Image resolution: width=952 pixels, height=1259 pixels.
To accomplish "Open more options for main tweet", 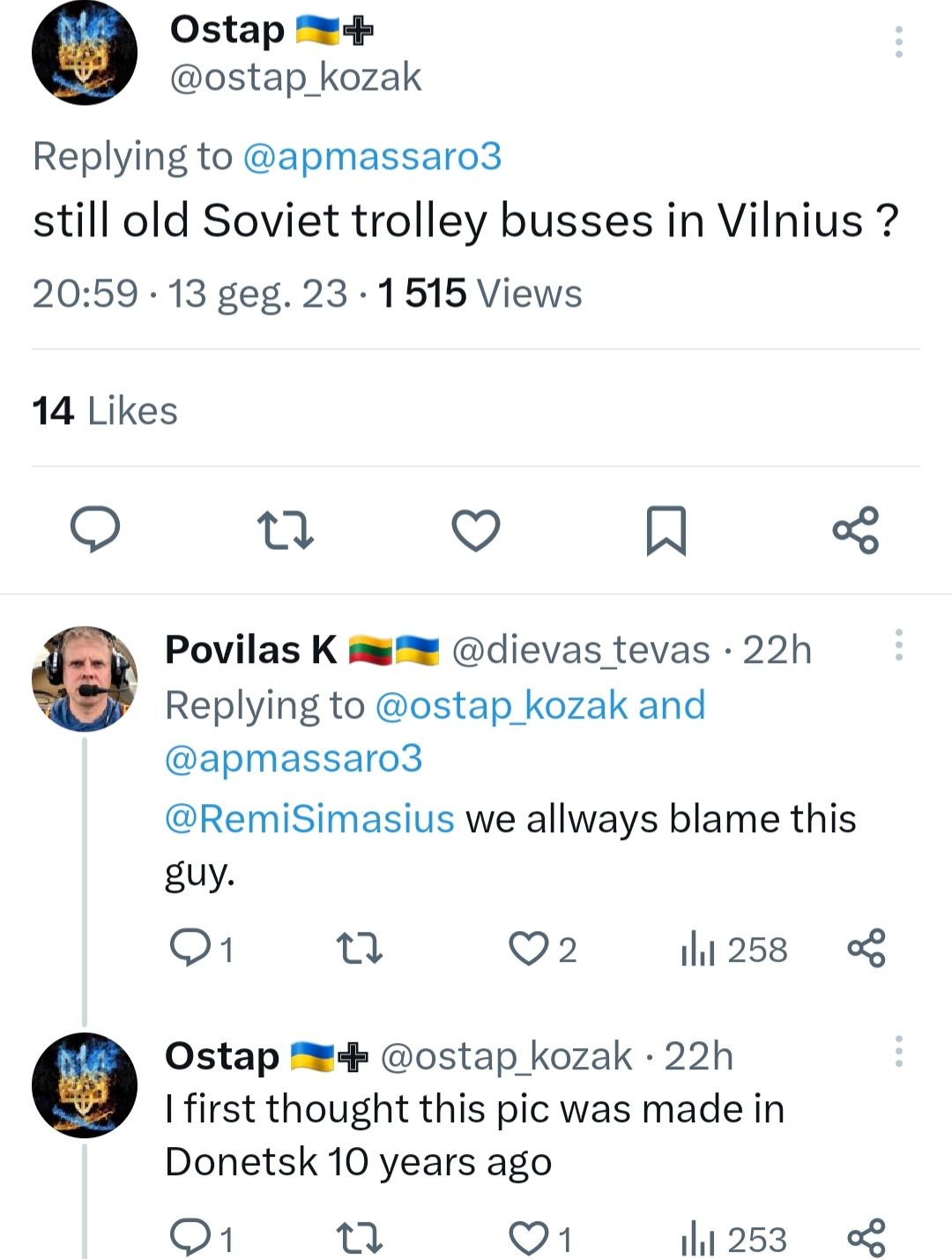I will point(898,42).
